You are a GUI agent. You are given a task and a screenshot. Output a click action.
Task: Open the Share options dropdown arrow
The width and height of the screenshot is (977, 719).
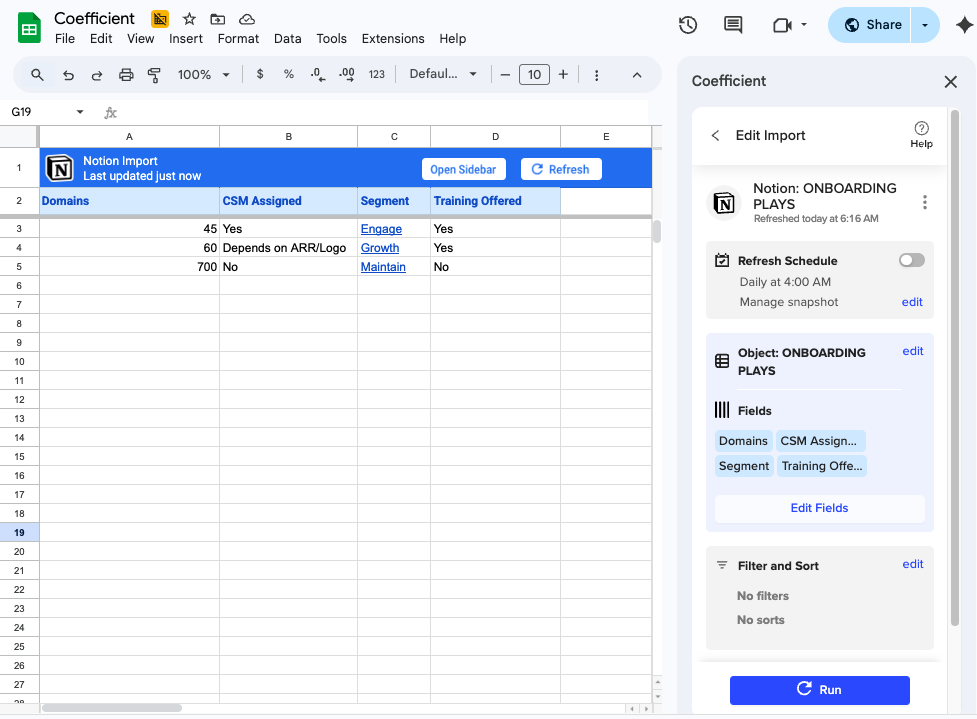point(925,25)
